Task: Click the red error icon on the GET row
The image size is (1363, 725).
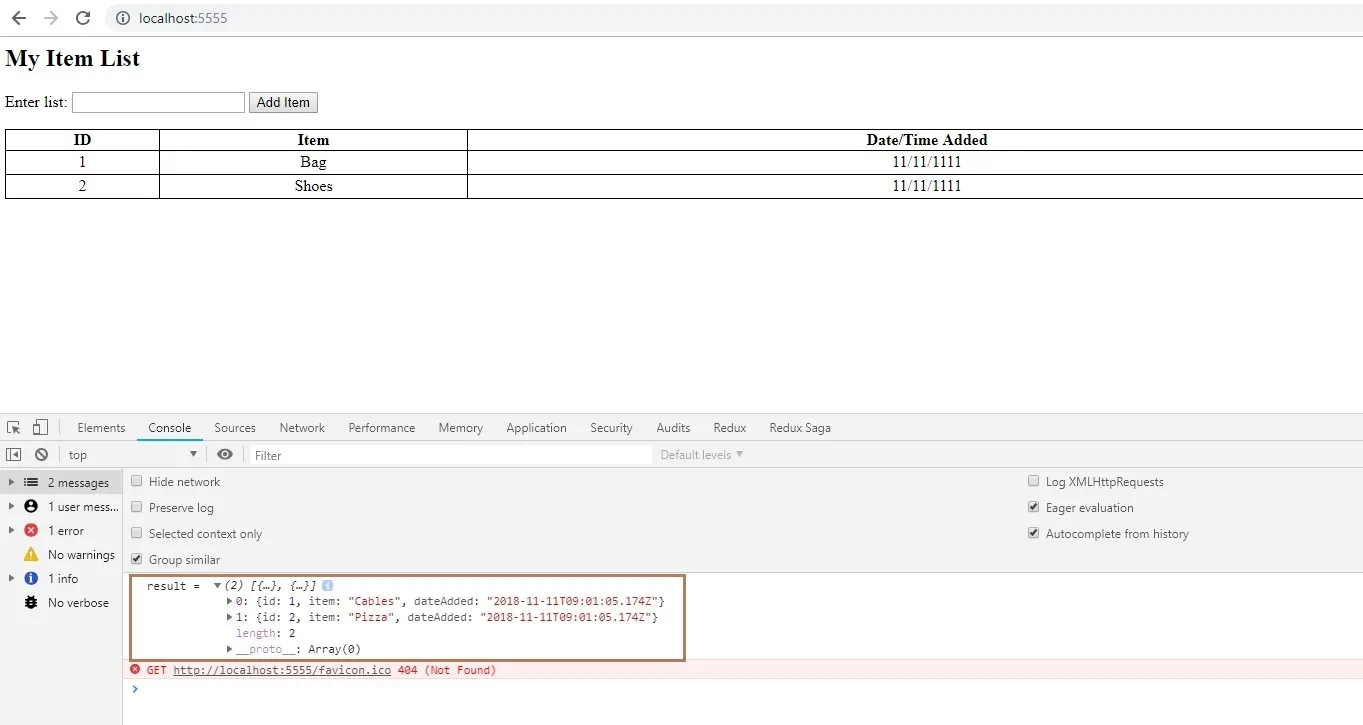Action: coord(136,669)
